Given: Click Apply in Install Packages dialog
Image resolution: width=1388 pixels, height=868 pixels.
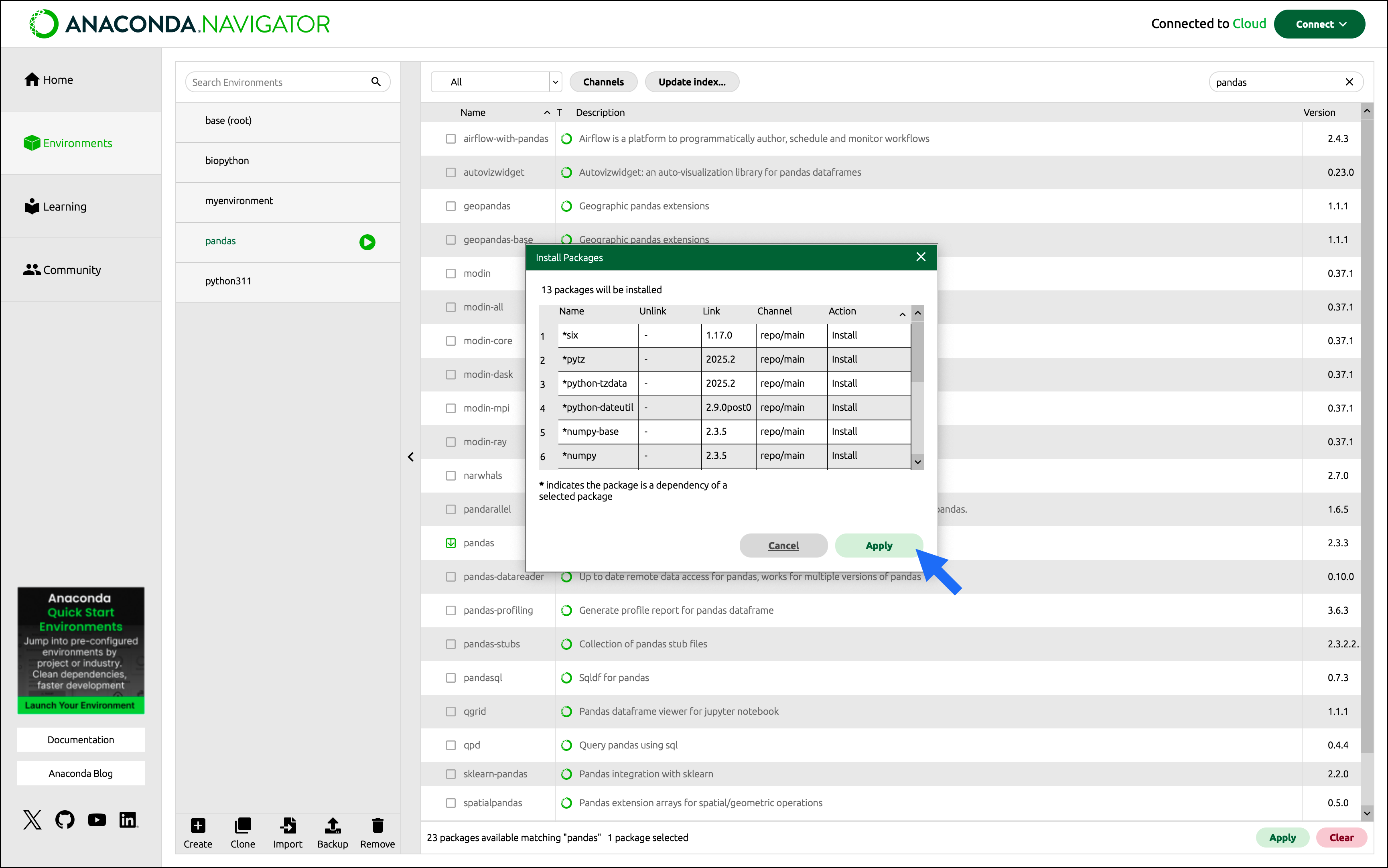Looking at the screenshot, I should coord(878,546).
